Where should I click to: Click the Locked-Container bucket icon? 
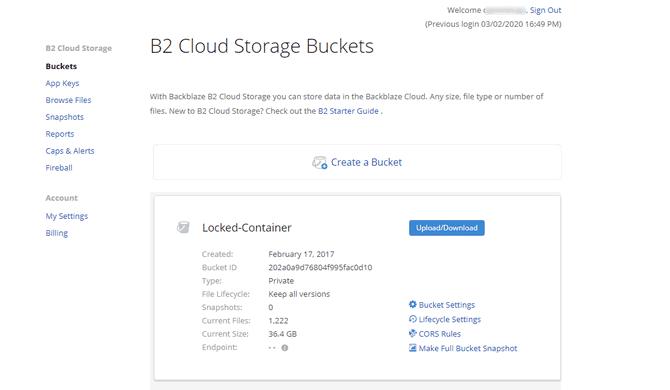coord(183,227)
